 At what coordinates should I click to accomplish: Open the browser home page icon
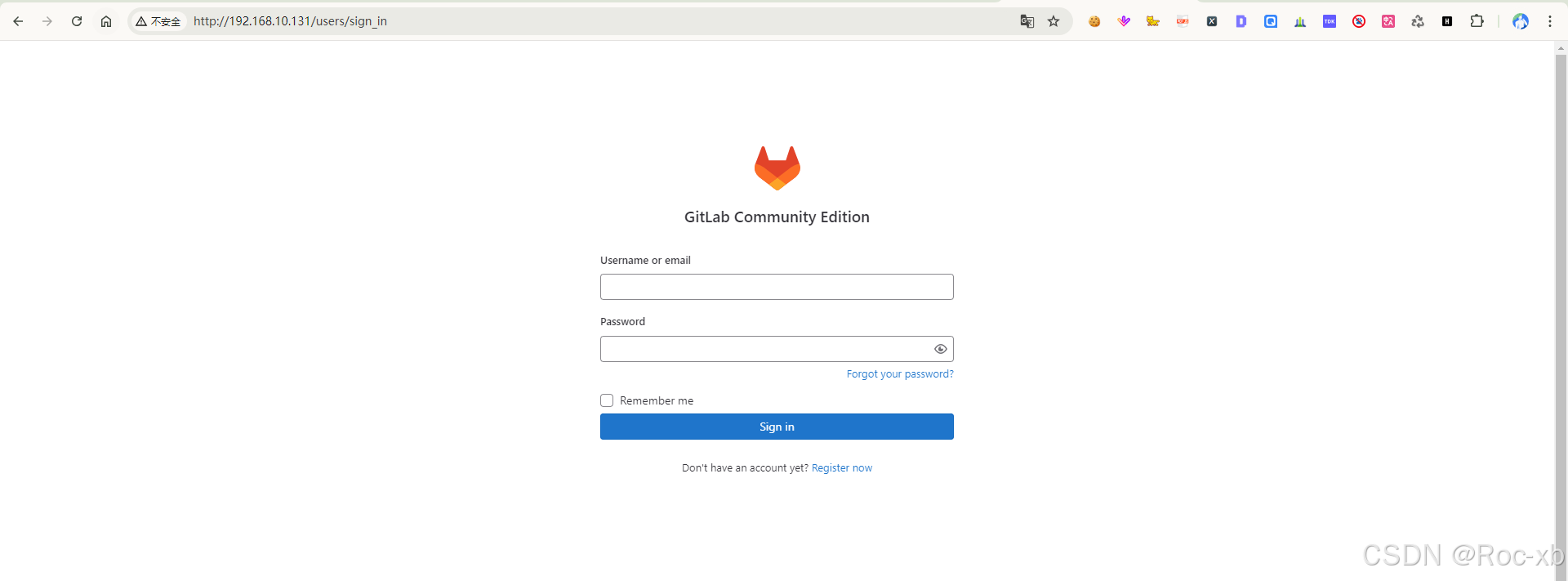[106, 21]
